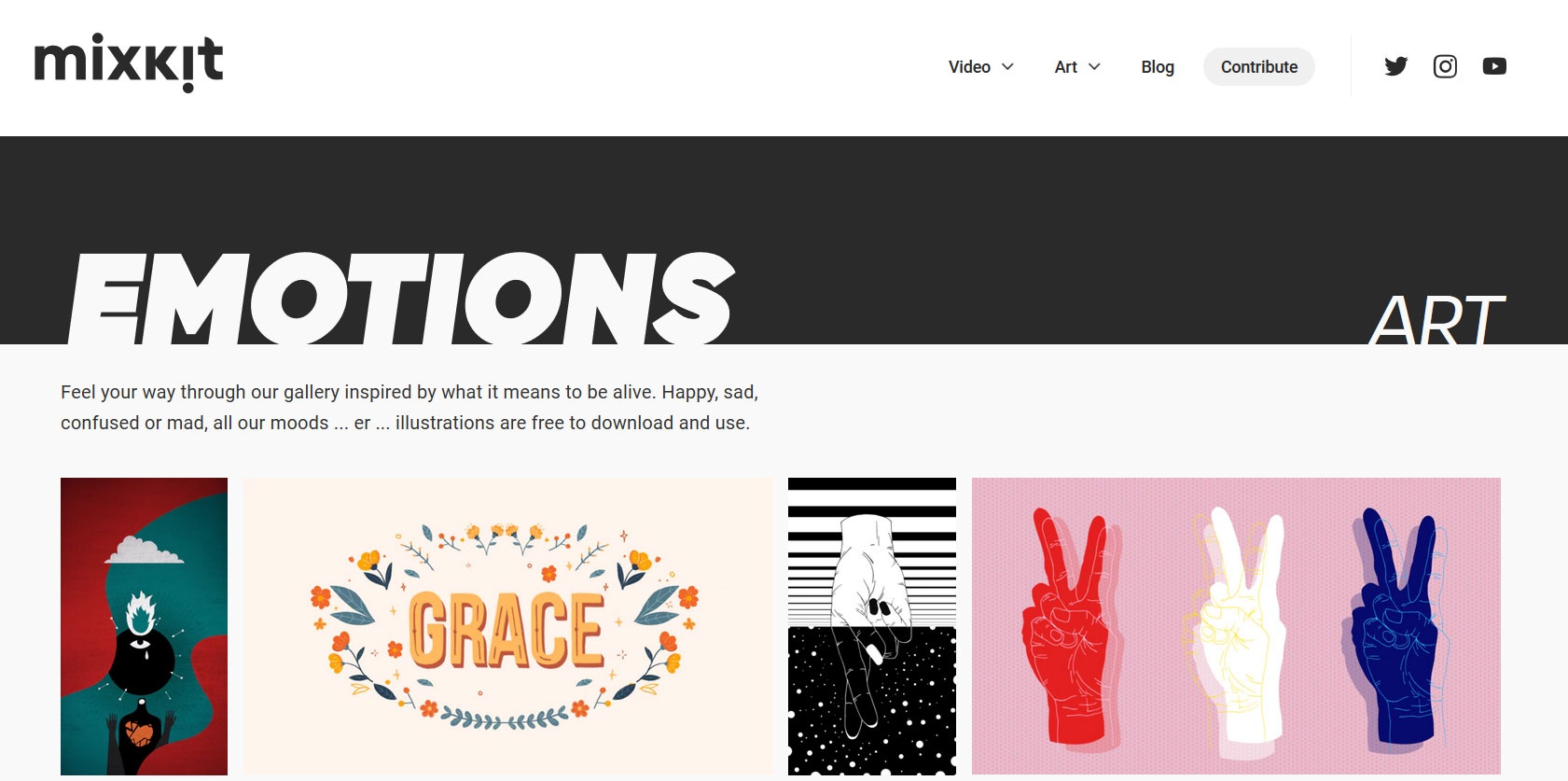1568x781 pixels.
Task: Open the red and teal cloud figure artwork
Action: [x=144, y=626]
